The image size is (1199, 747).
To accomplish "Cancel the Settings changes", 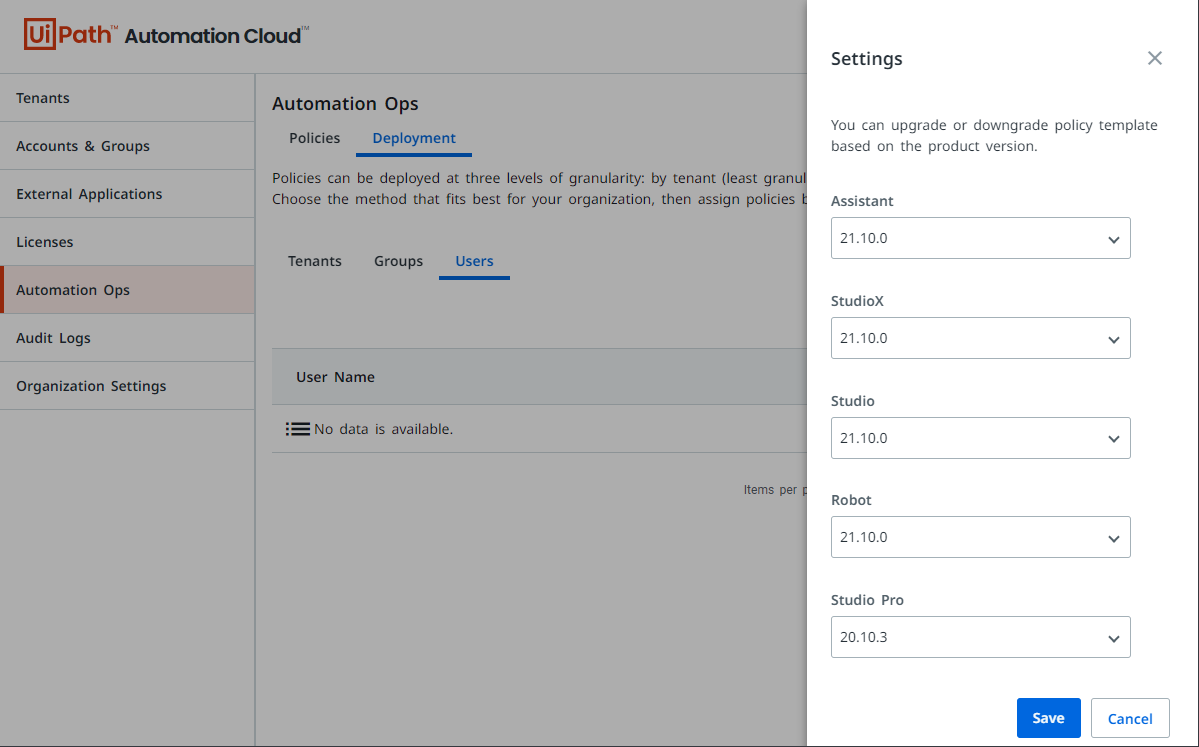I will pos(1129,718).
